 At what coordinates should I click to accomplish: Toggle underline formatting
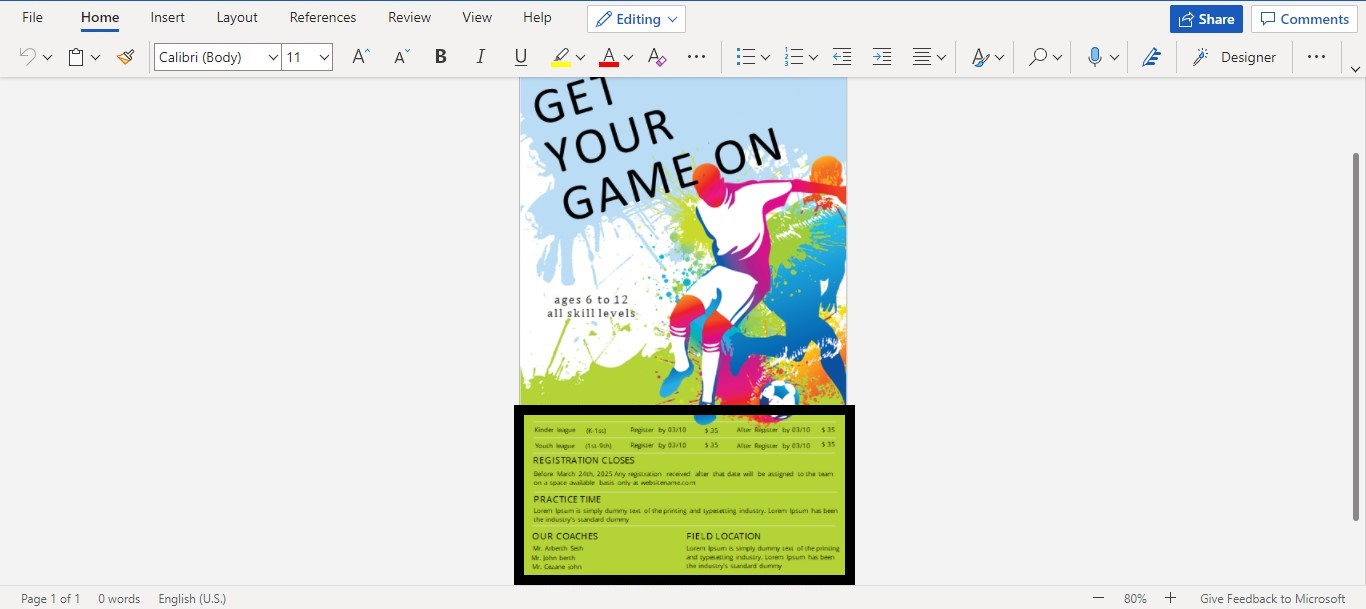tap(520, 57)
